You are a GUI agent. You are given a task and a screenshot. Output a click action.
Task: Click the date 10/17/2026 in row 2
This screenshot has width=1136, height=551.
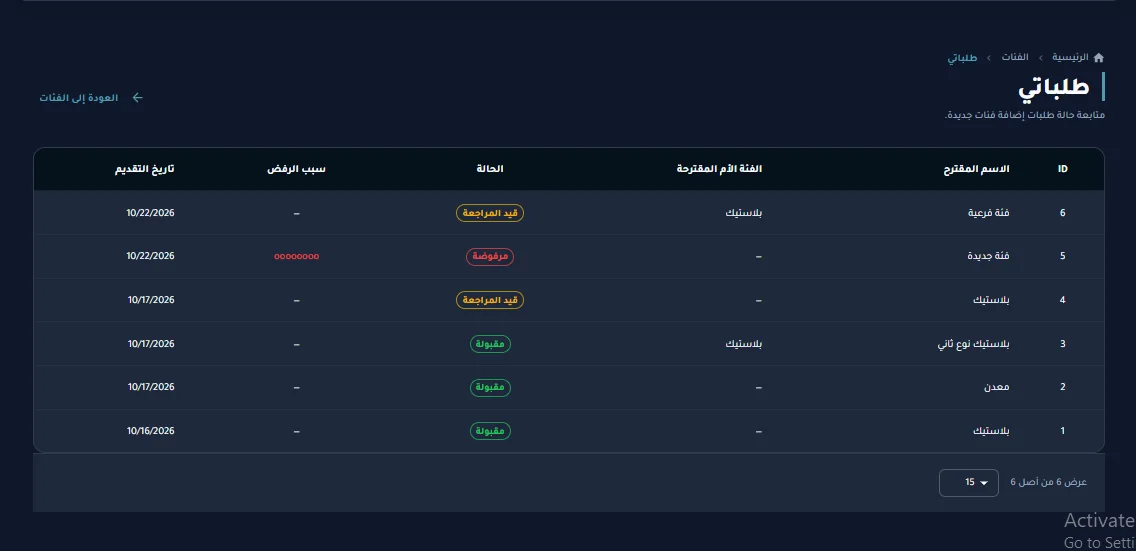[151, 387]
